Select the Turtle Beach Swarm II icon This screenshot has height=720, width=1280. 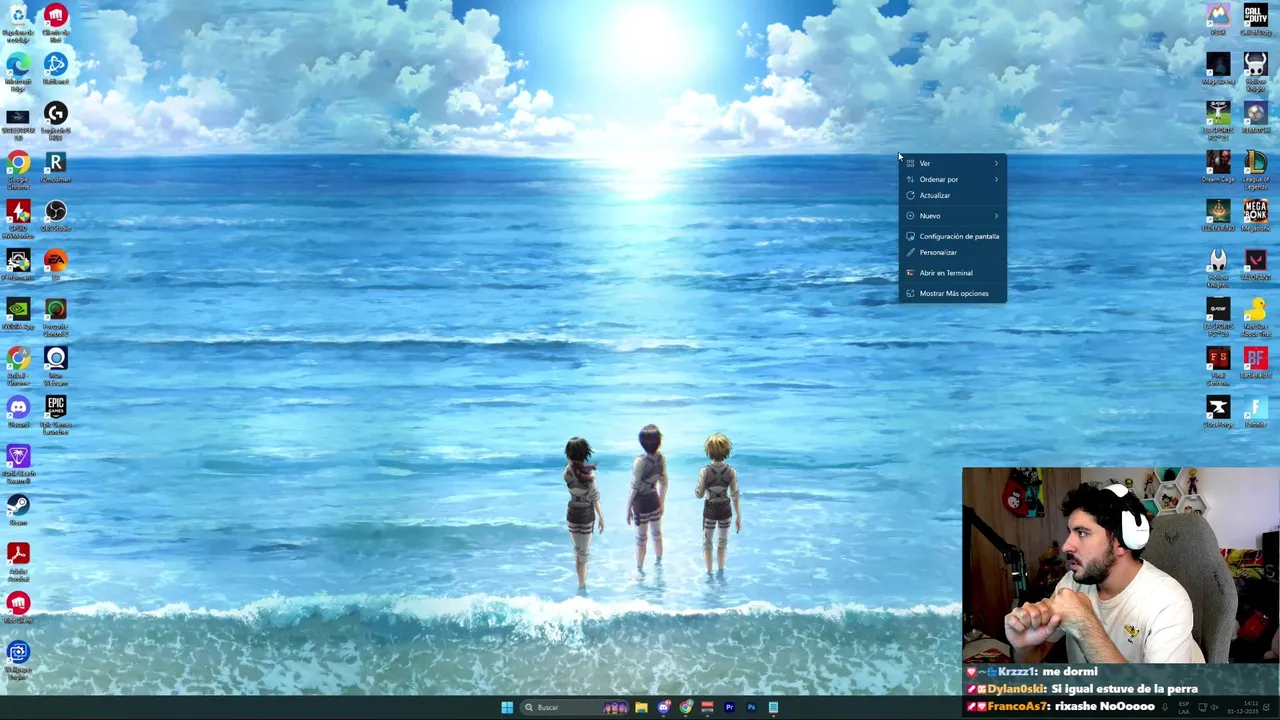click(x=18, y=462)
